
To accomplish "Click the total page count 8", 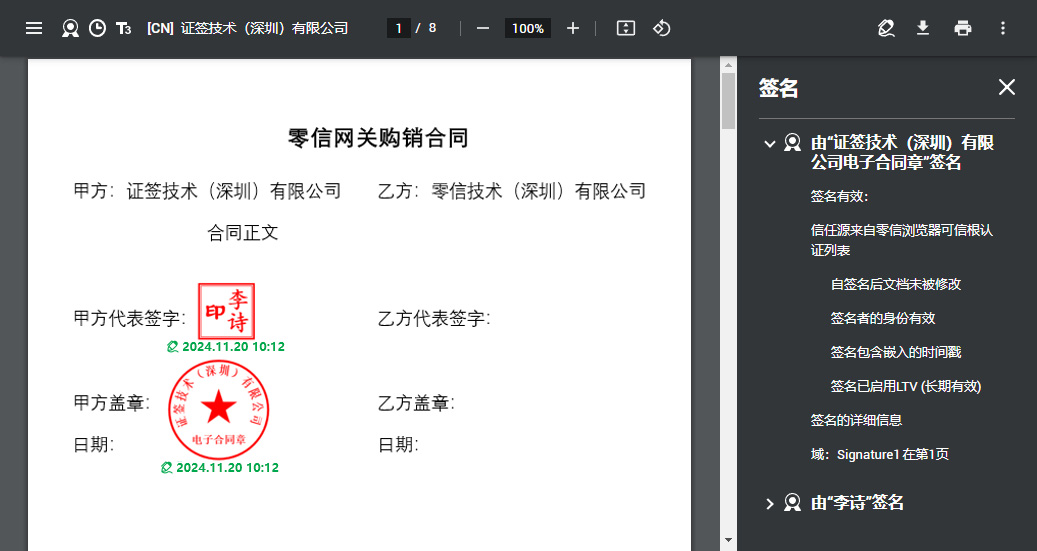I will click(433, 28).
